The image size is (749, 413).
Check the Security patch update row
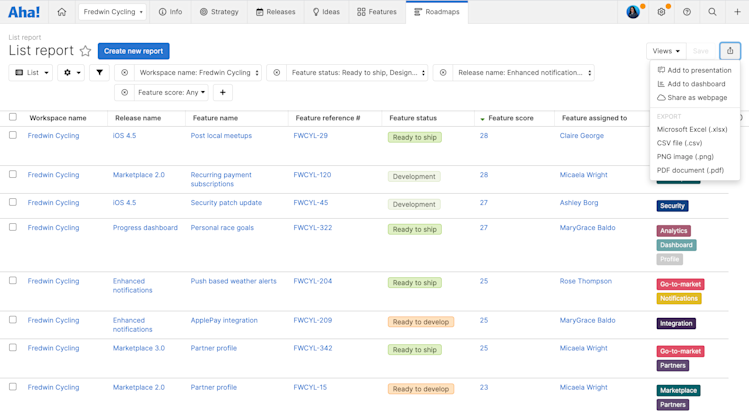[13, 202]
